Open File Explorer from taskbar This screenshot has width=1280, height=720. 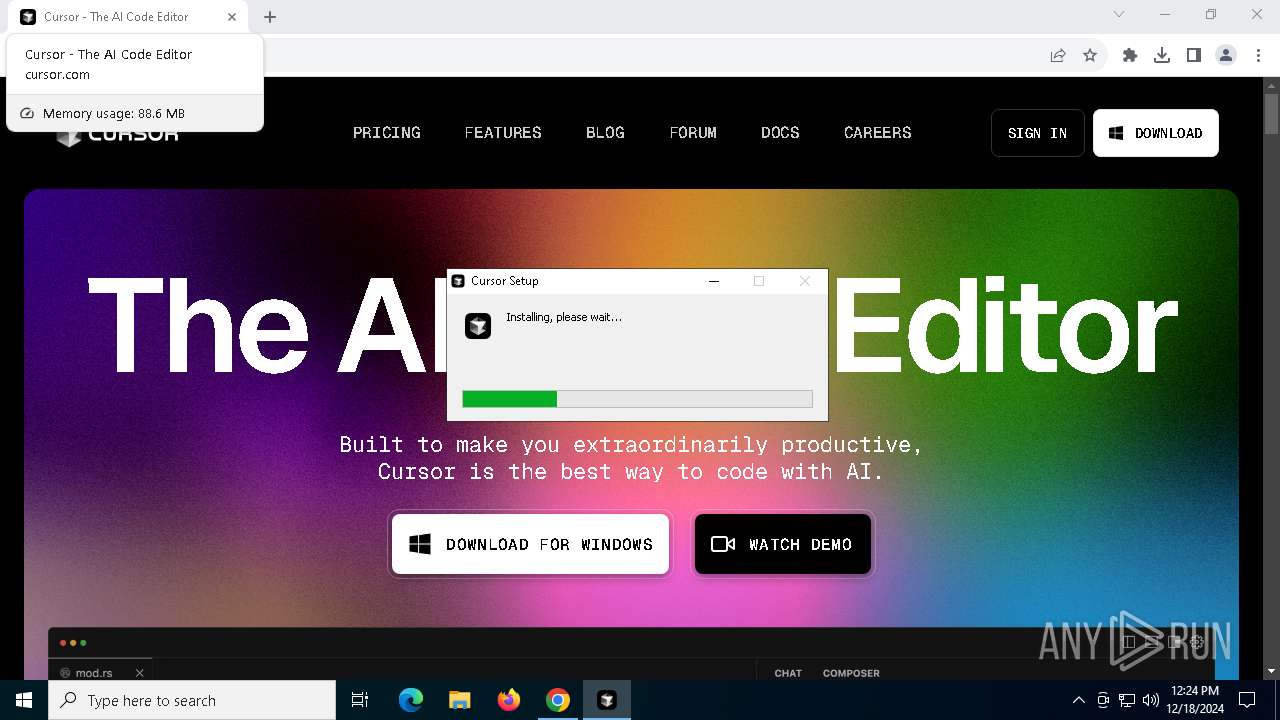(x=459, y=700)
